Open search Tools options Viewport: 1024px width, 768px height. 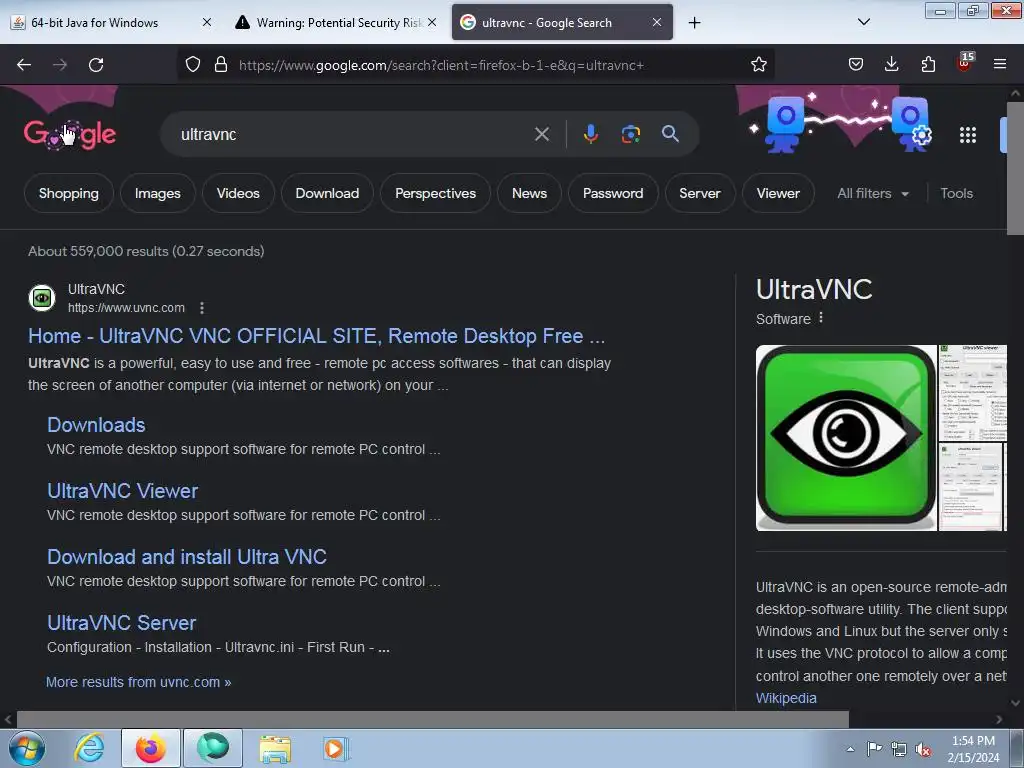click(956, 193)
